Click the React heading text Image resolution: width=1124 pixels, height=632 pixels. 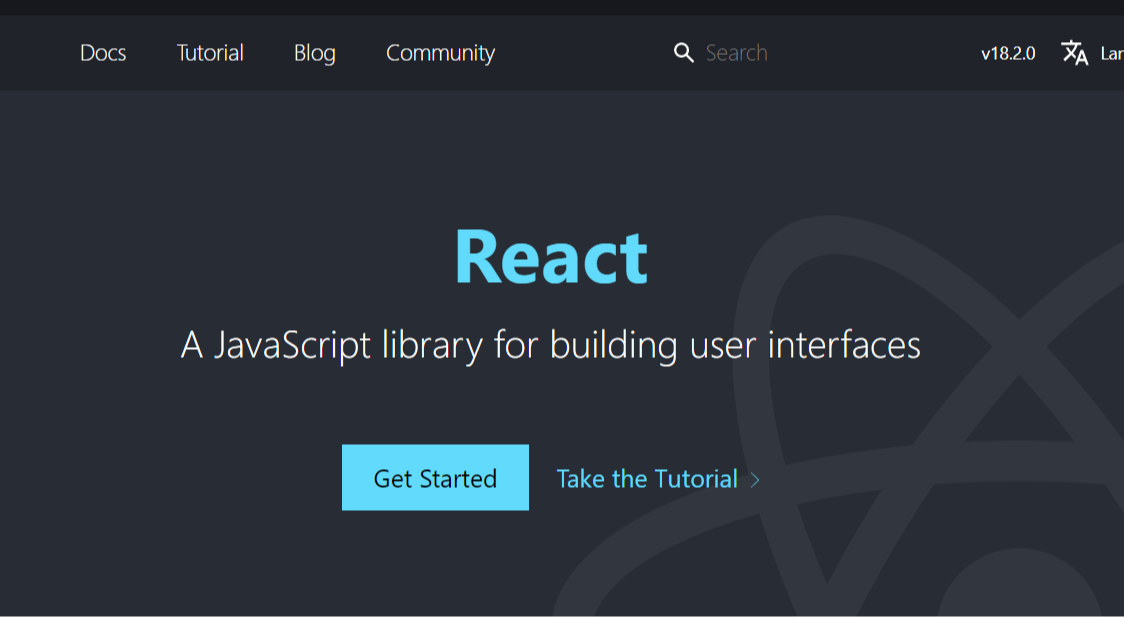(x=551, y=257)
